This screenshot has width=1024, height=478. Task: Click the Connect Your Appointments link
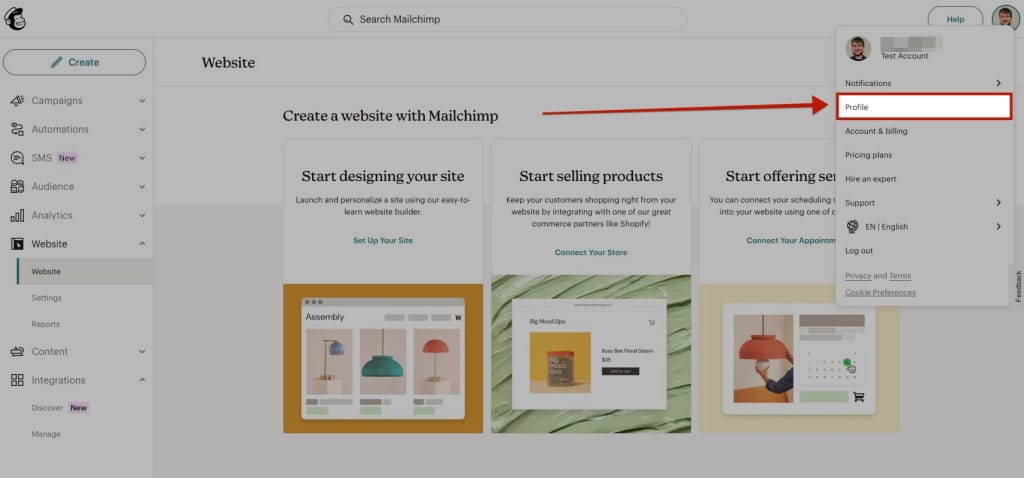pos(791,240)
